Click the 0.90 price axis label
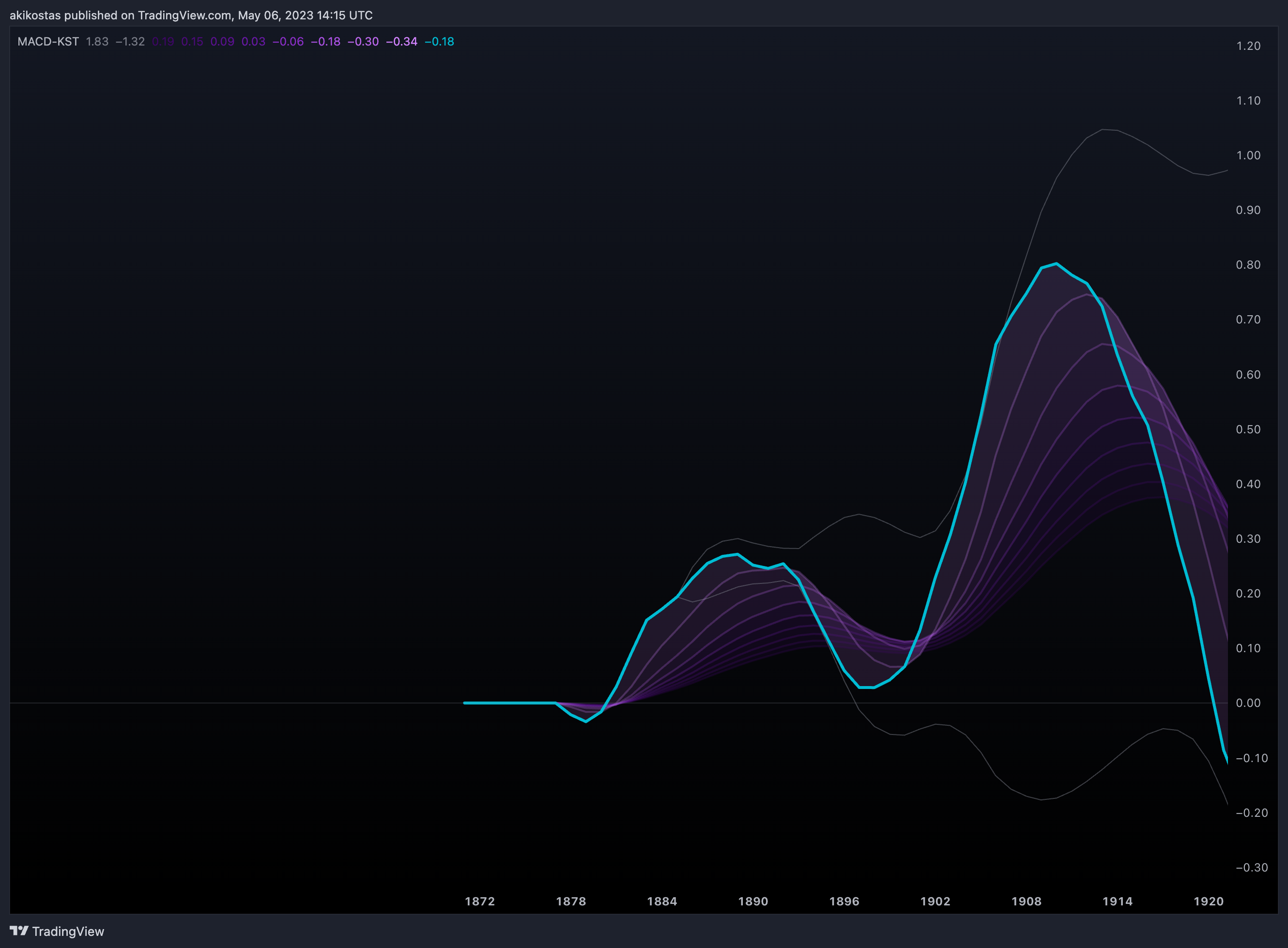 [x=1248, y=210]
